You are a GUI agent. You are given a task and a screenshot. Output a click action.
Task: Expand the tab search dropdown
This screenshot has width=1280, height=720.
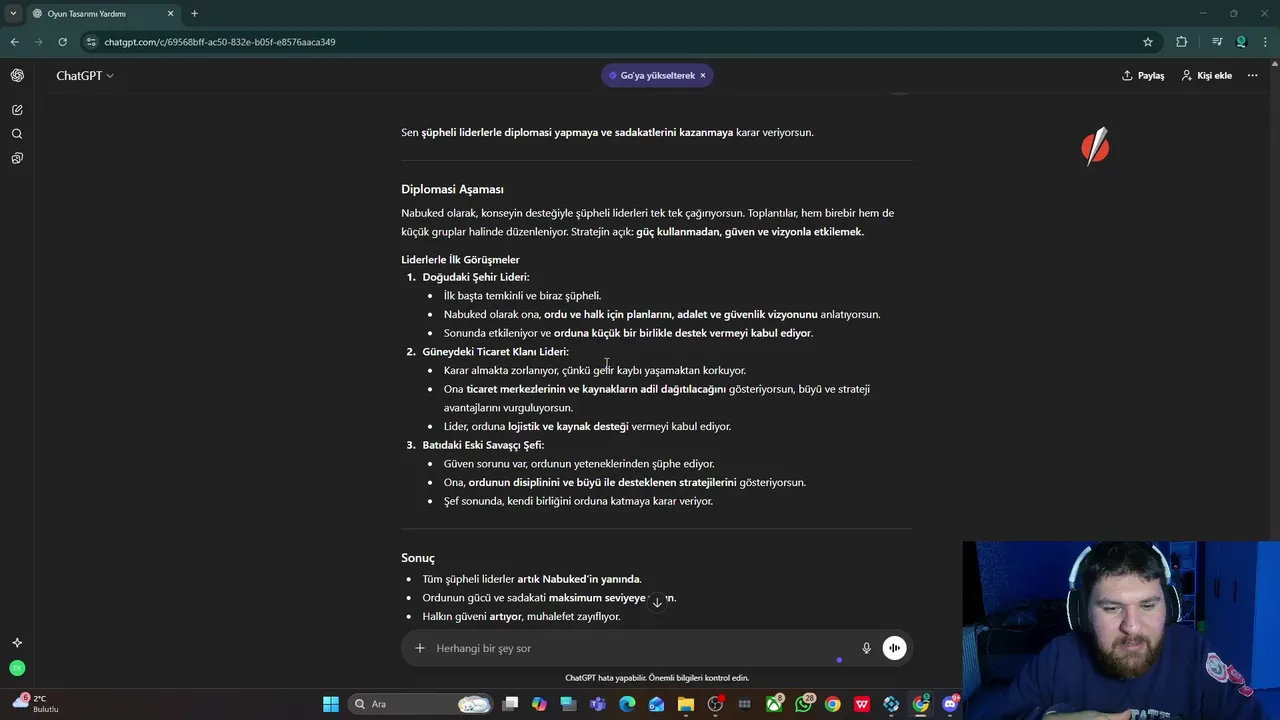(13, 14)
